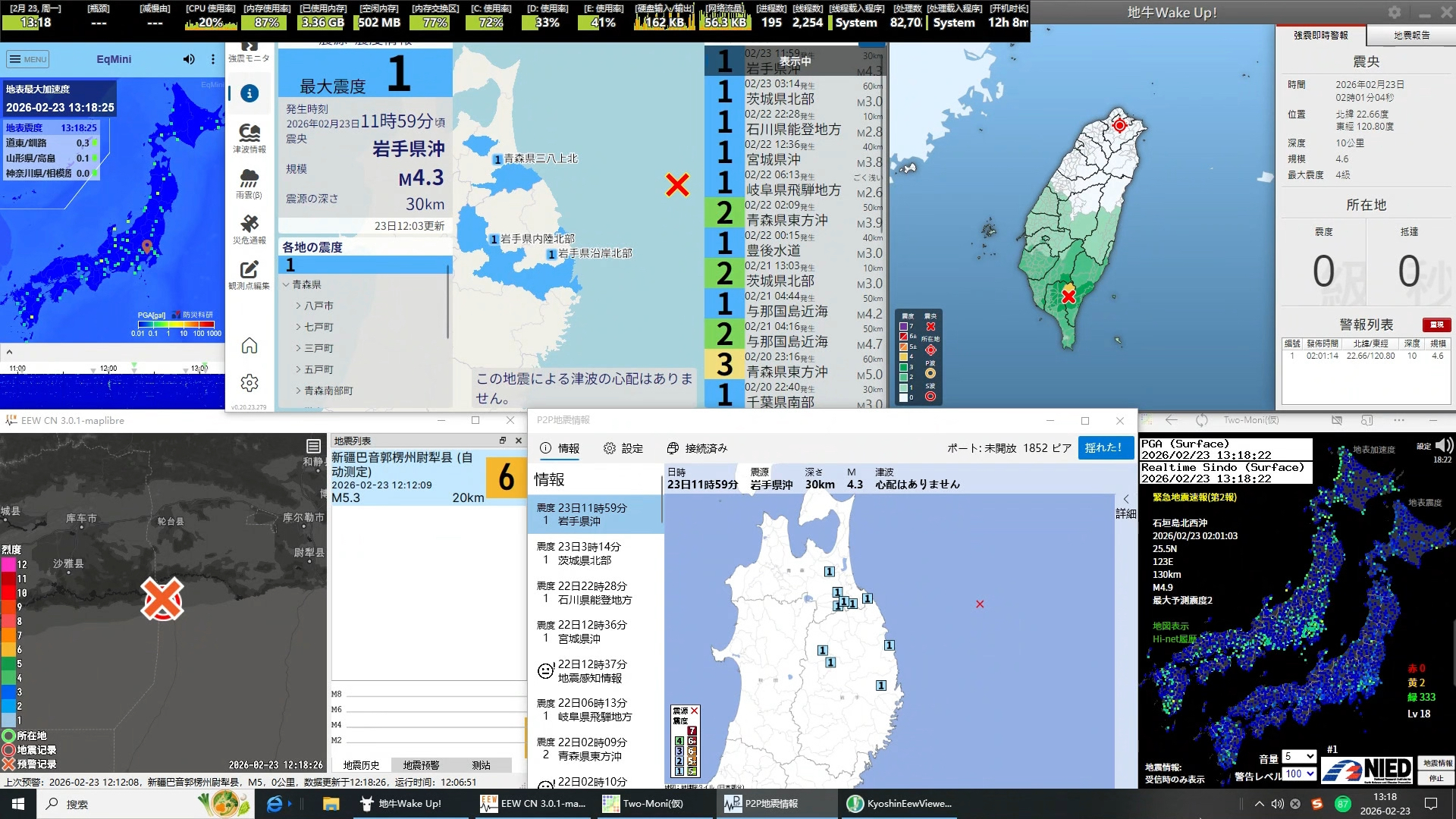Open EqMini's three-dot more options menu
Screen dimensions: 1456x819
pyautogui.click(x=212, y=59)
